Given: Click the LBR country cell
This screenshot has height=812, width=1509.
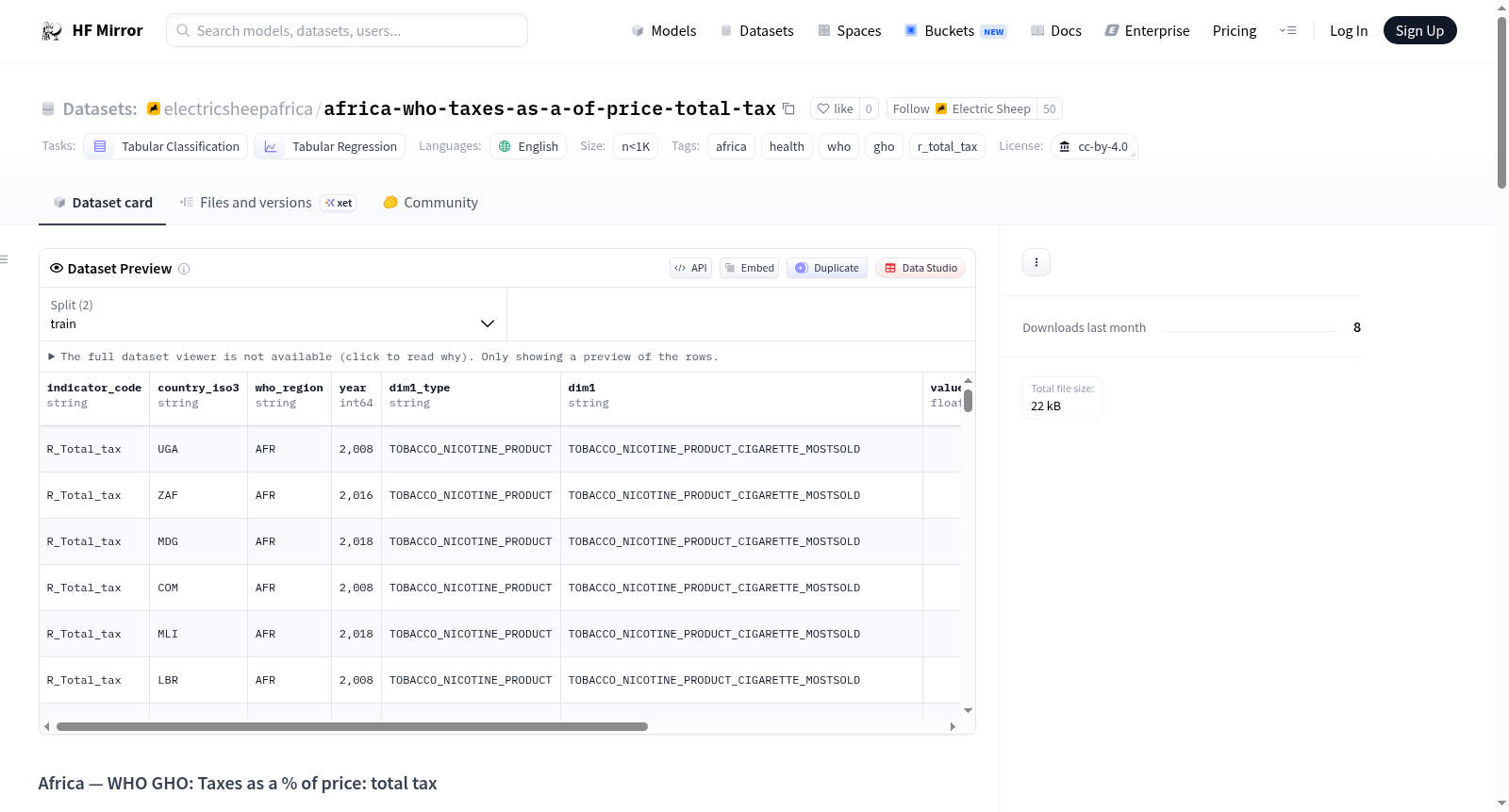Looking at the screenshot, I should pos(199,680).
